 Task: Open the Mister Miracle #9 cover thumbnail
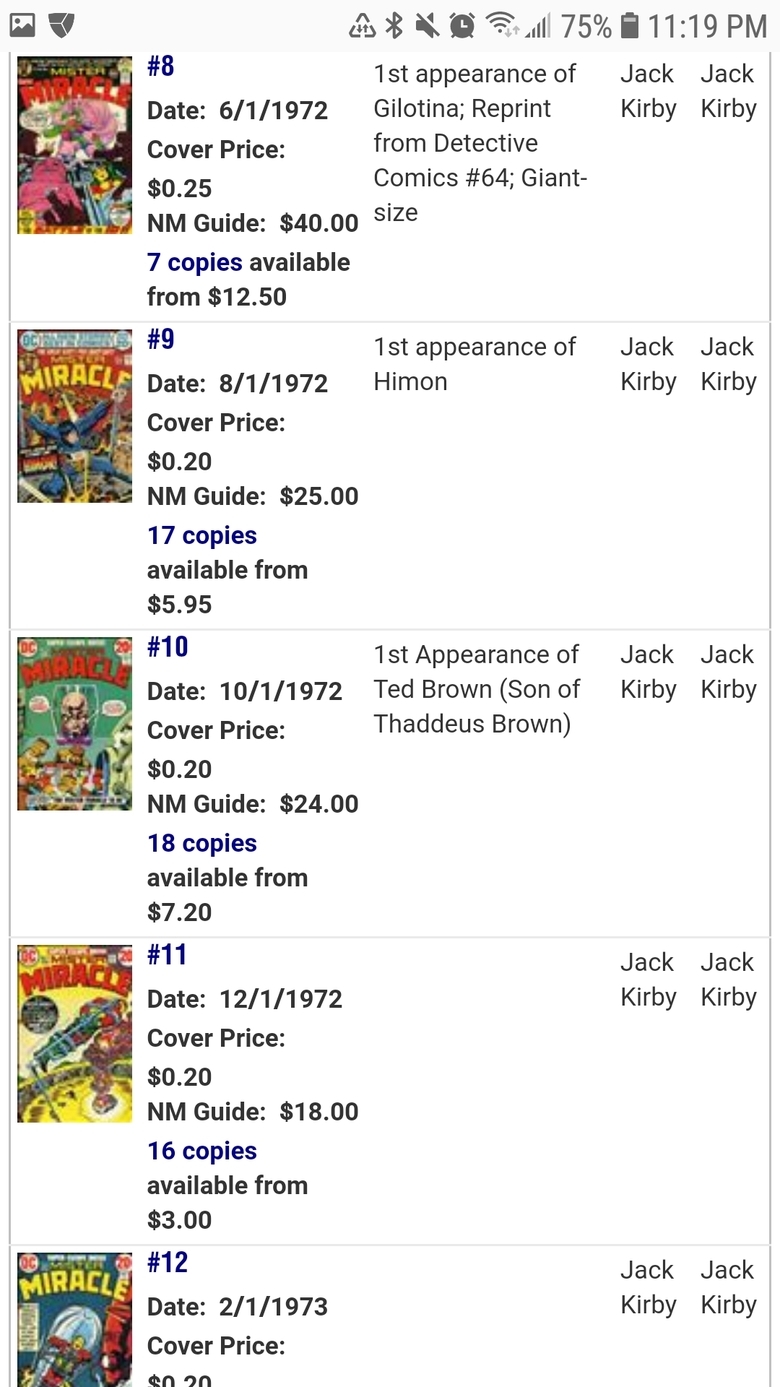75,416
